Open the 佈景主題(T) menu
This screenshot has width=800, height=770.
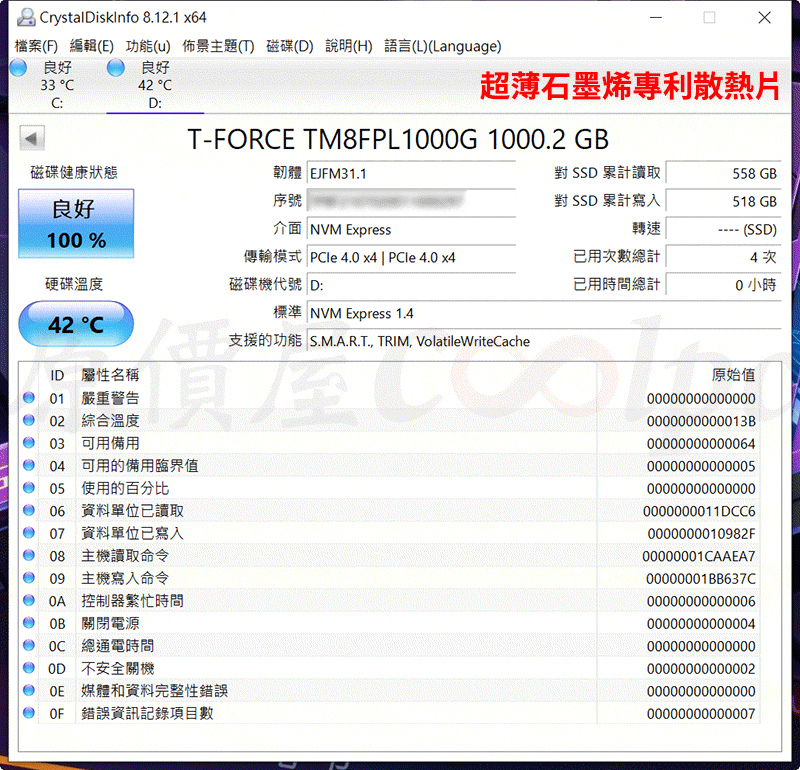click(x=218, y=46)
